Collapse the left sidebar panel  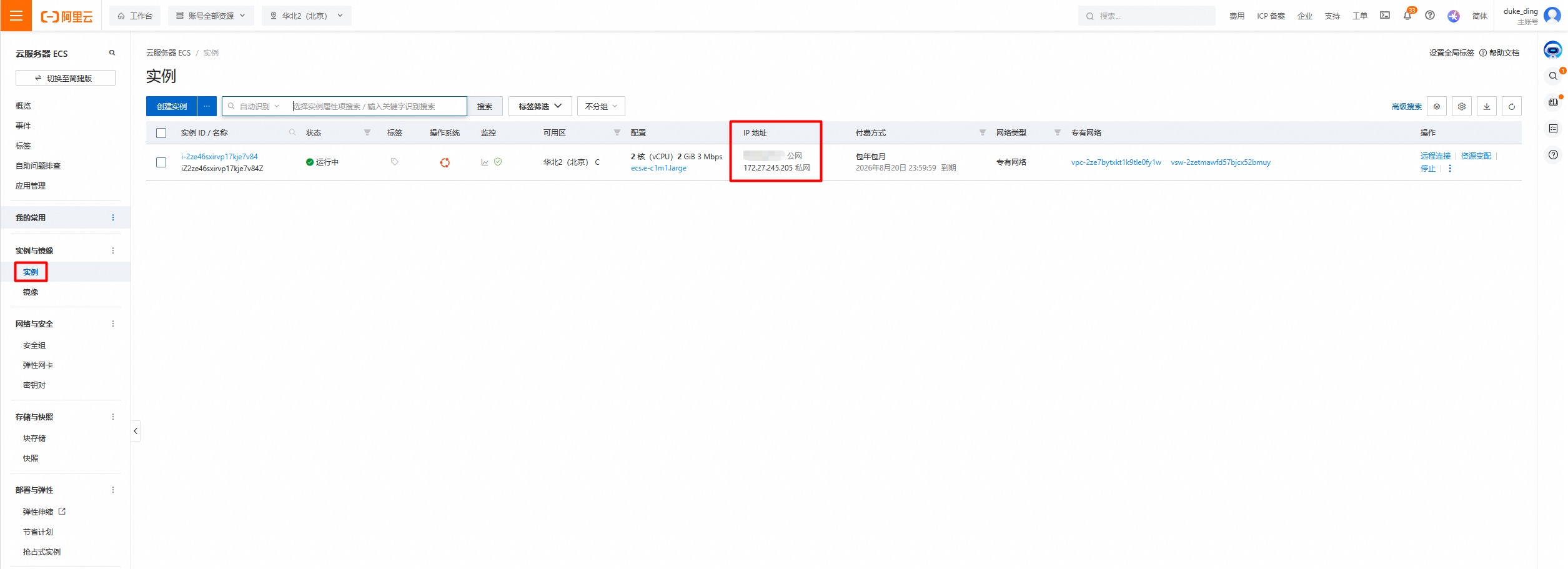tap(136, 431)
